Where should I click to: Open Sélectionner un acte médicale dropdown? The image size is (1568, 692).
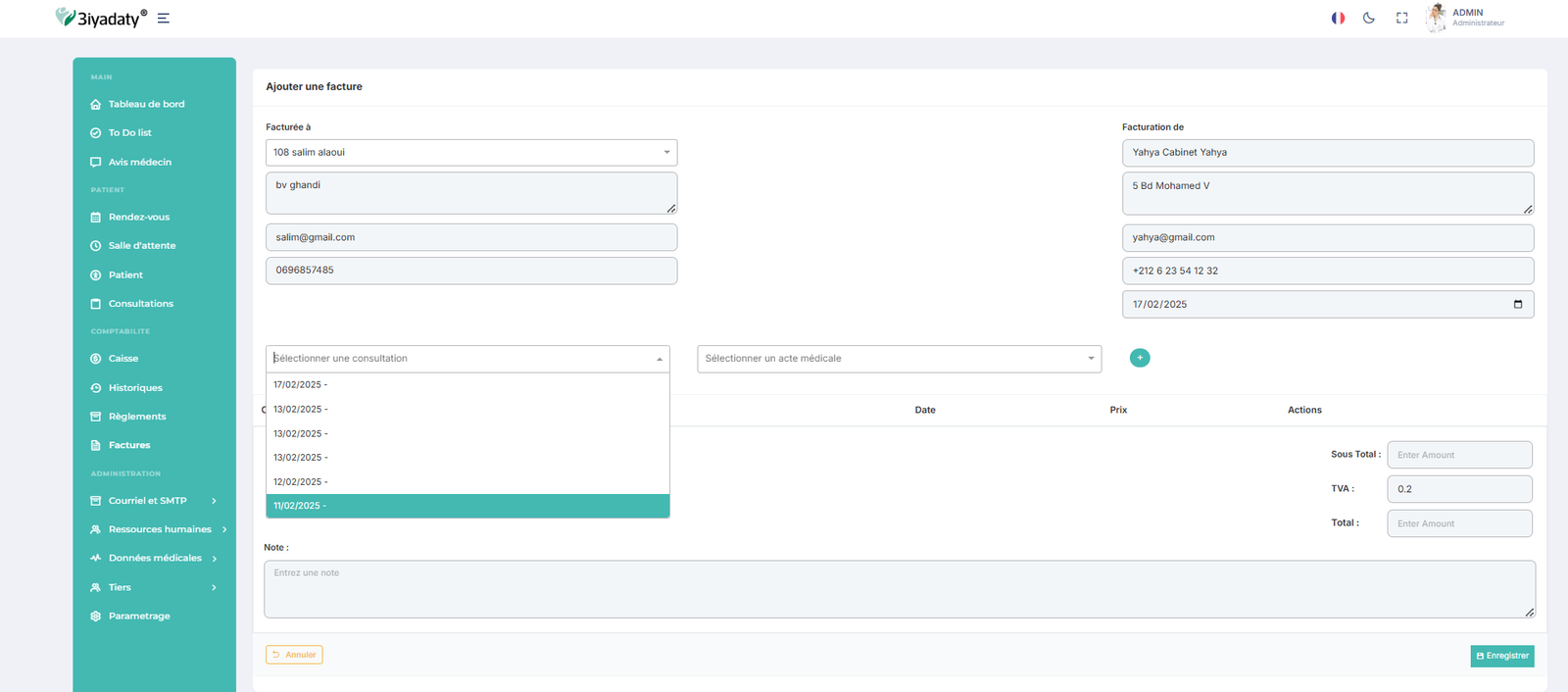click(x=899, y=359)
